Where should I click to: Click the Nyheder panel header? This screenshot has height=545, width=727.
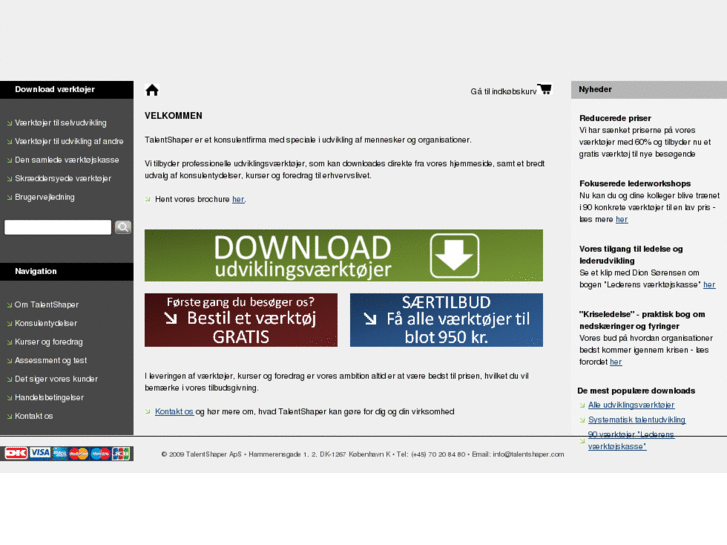tap(649, 90)
